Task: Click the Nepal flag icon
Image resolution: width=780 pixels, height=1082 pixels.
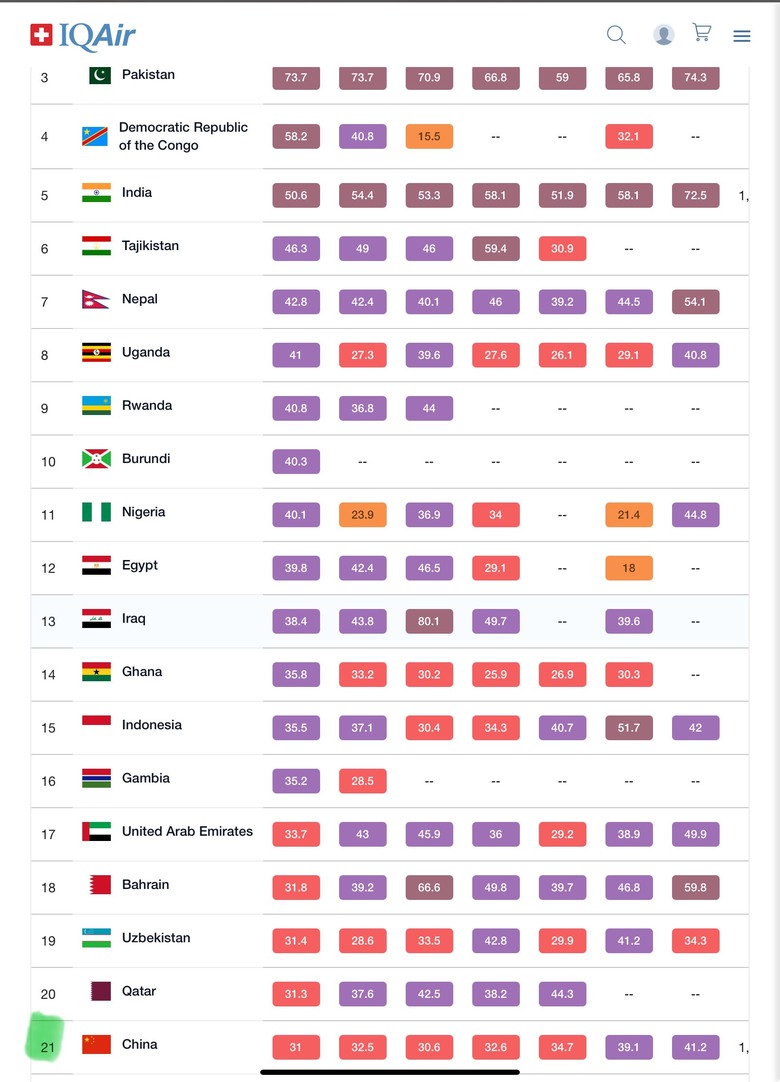Action: point(95,299)
